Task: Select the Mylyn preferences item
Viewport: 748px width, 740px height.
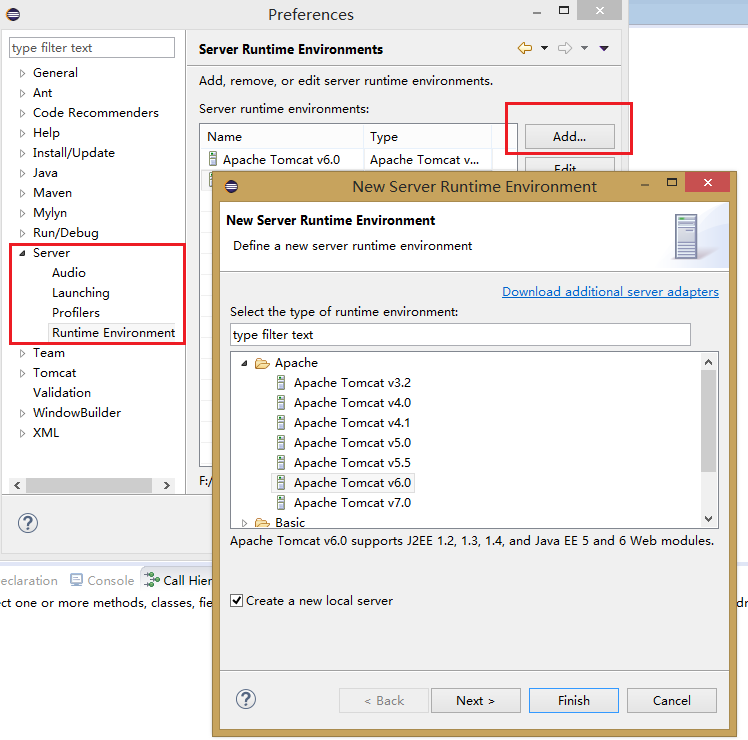Action: click(x=50, y=213)
